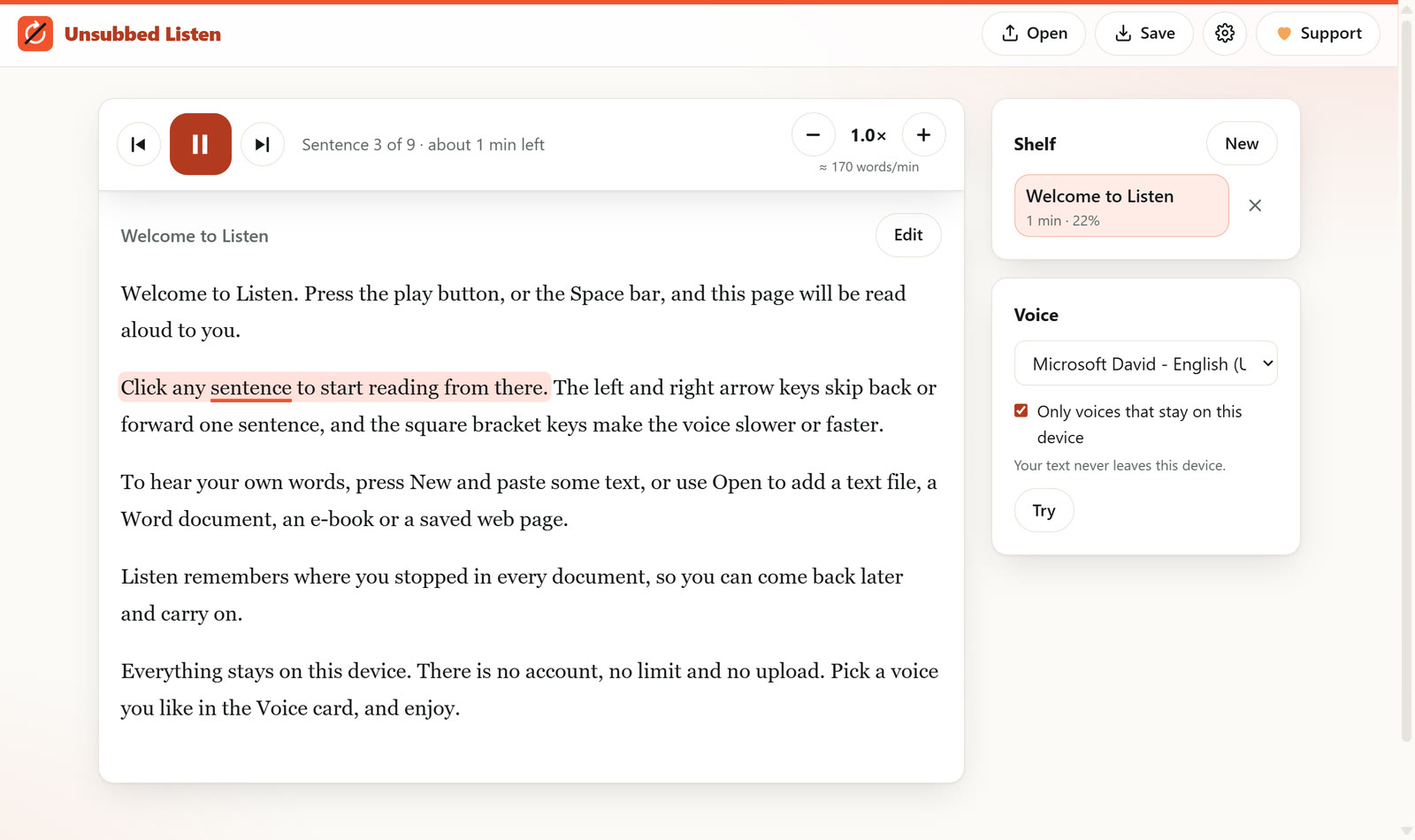1415x840 pixels.
Task: Click 'Pick a voice you like' sentence
Action: pos(884,671)
